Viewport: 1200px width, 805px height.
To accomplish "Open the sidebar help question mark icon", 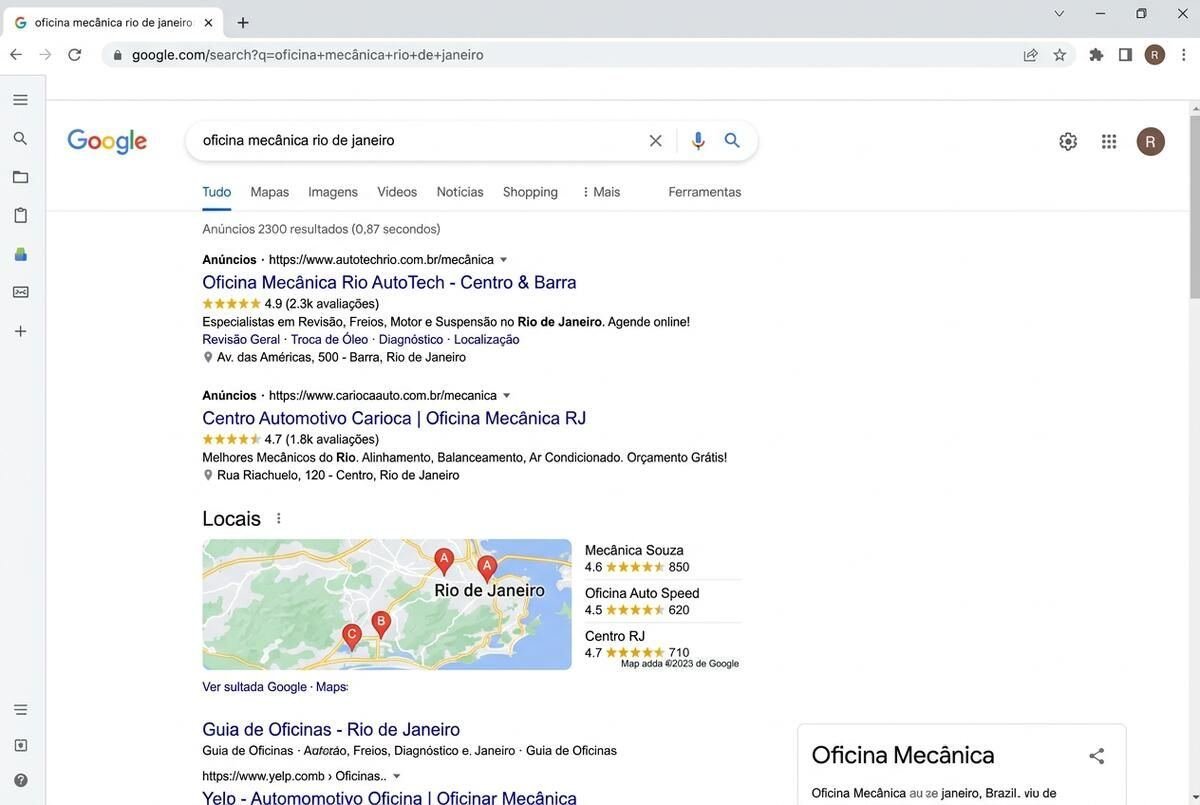I will (20, 780).
